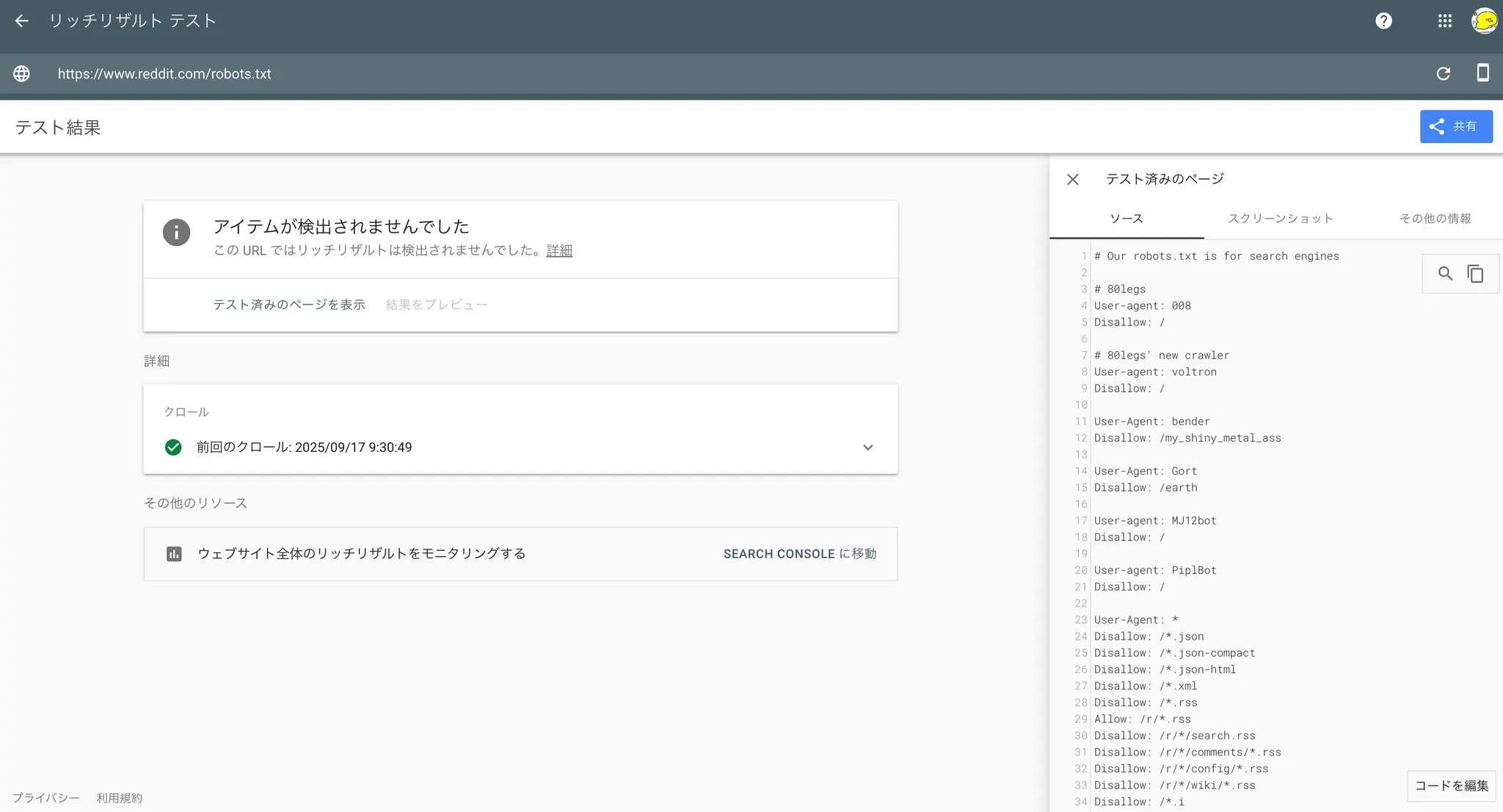Image resolution: width=1503 pixels, height=812 pixels.
Task: Copy source code with copy icon
Action: (x=1475, y=274)
